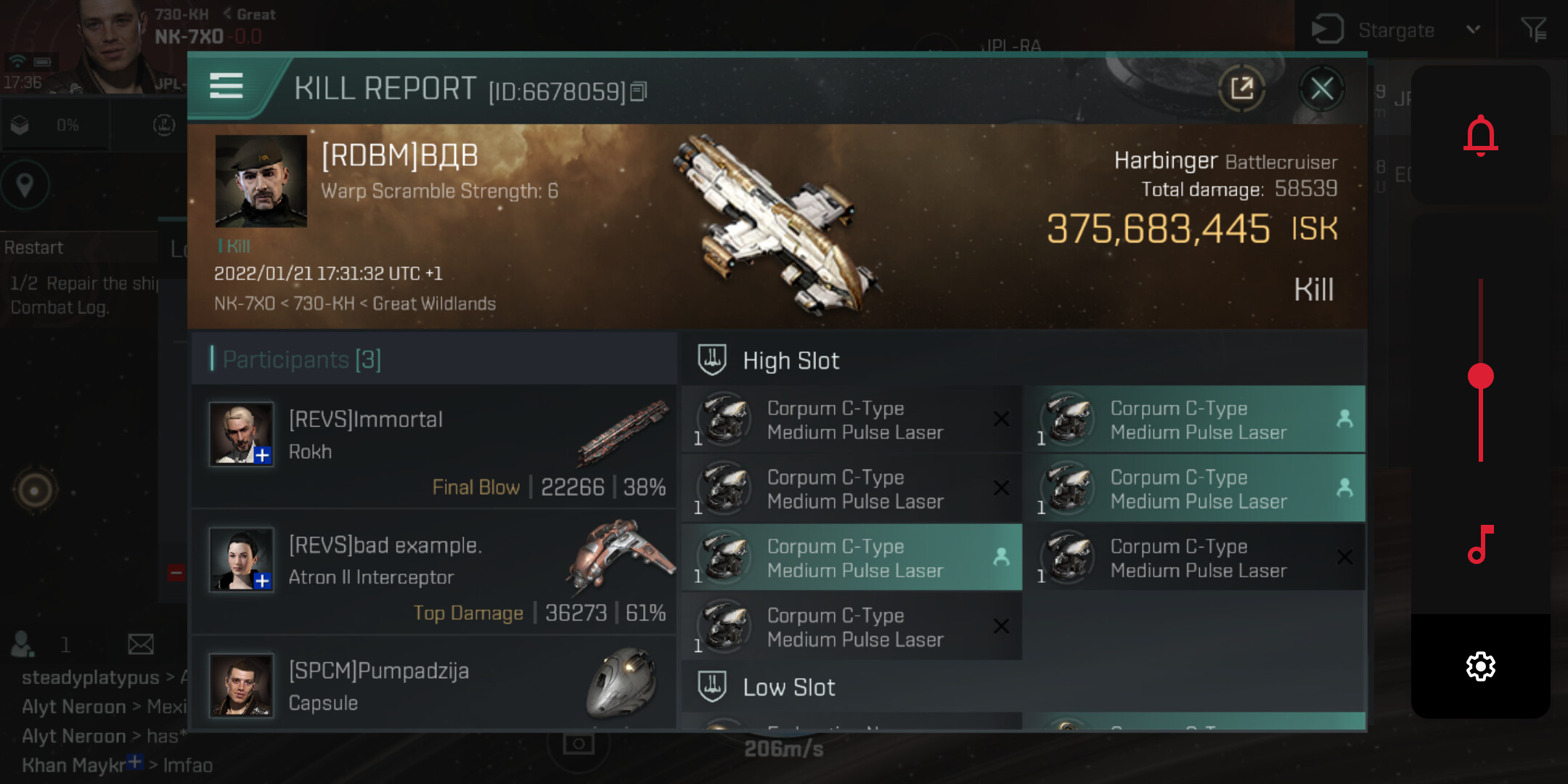The height and width of the screenshot is (784, 1568).
Task: Copy the kill report ID
Action: [x=638, y=91]
